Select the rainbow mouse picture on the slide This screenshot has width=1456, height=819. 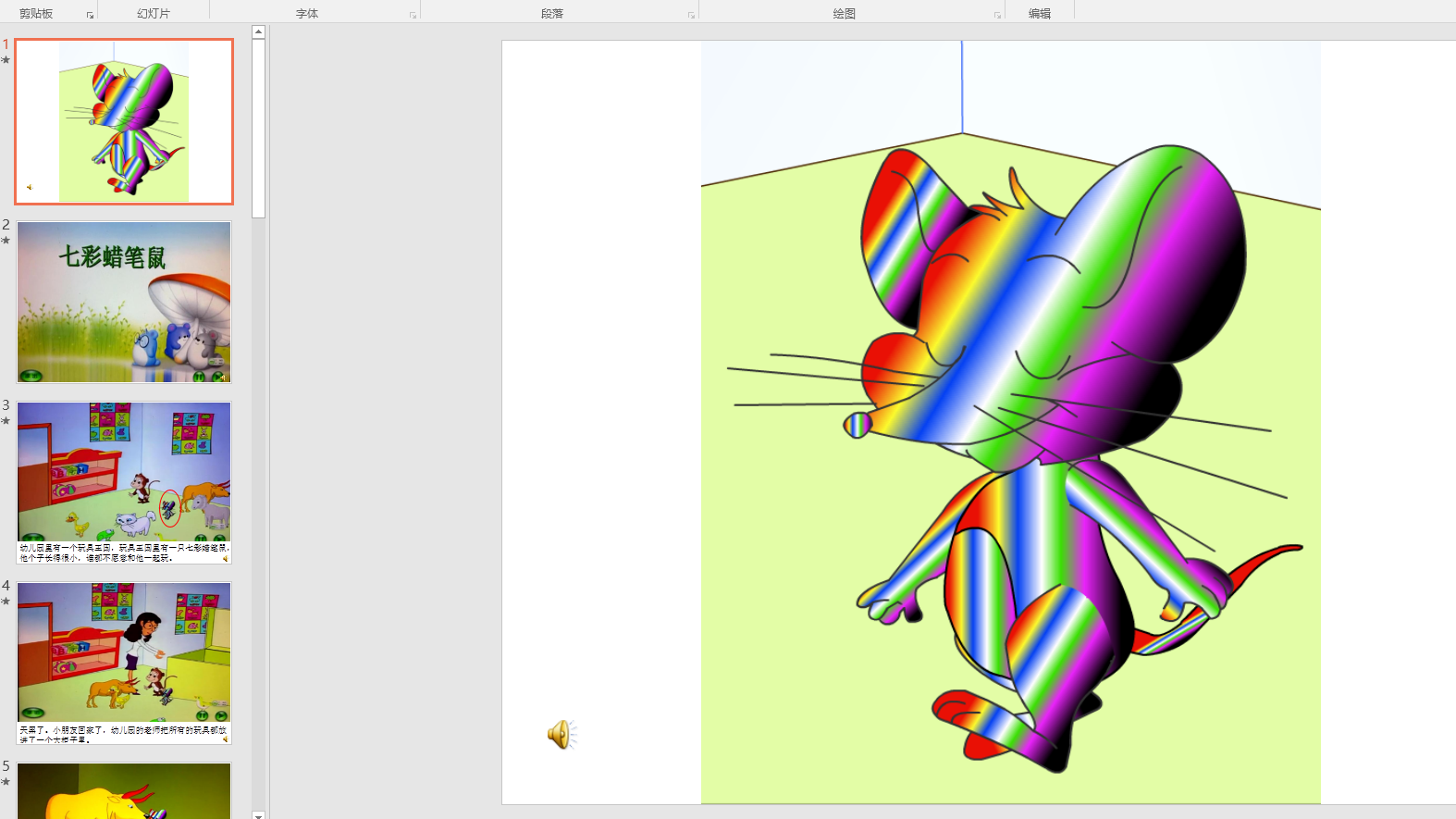point(1011,422)
